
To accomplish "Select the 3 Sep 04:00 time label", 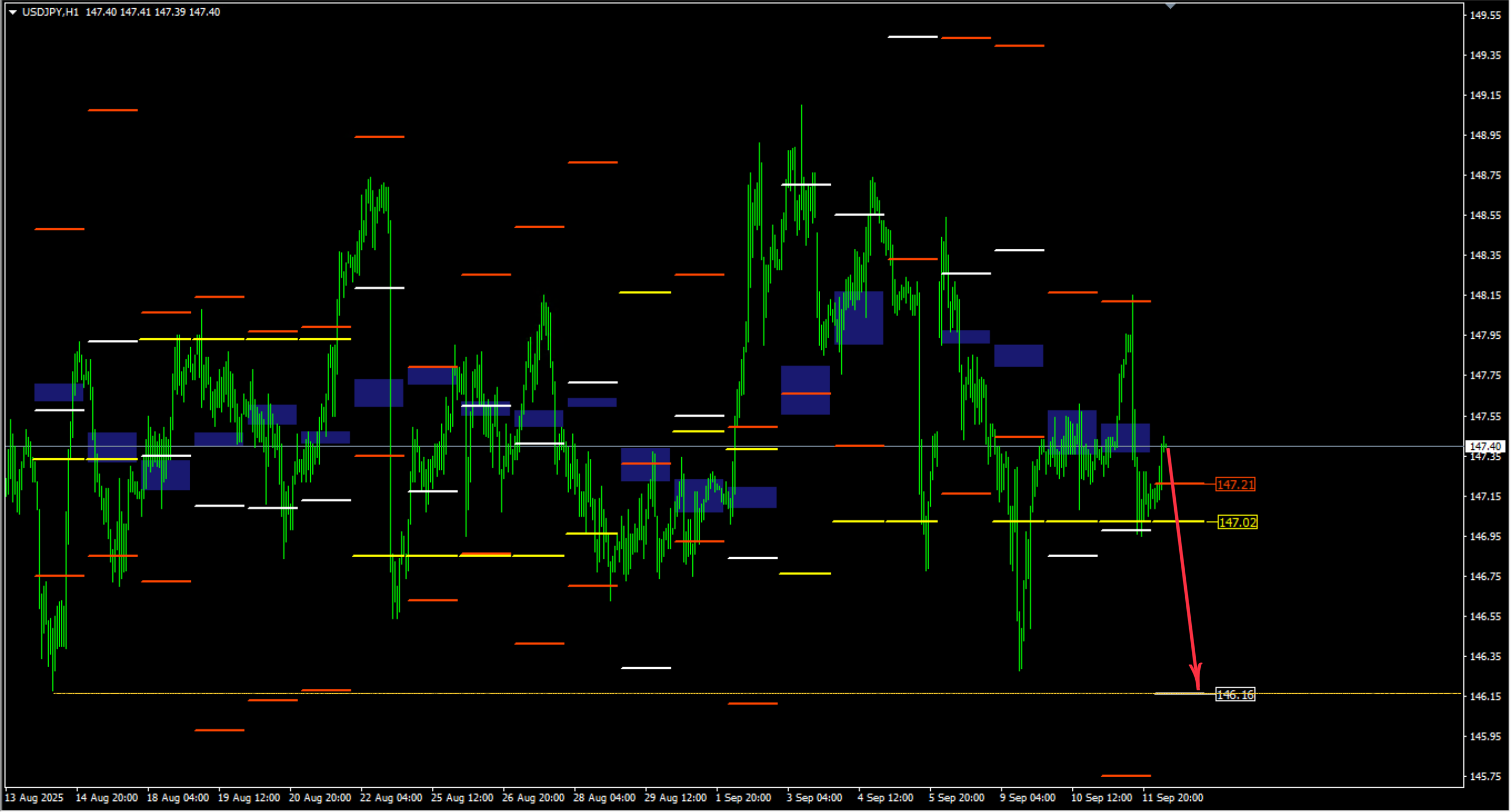I will click(x=814, y=798).
